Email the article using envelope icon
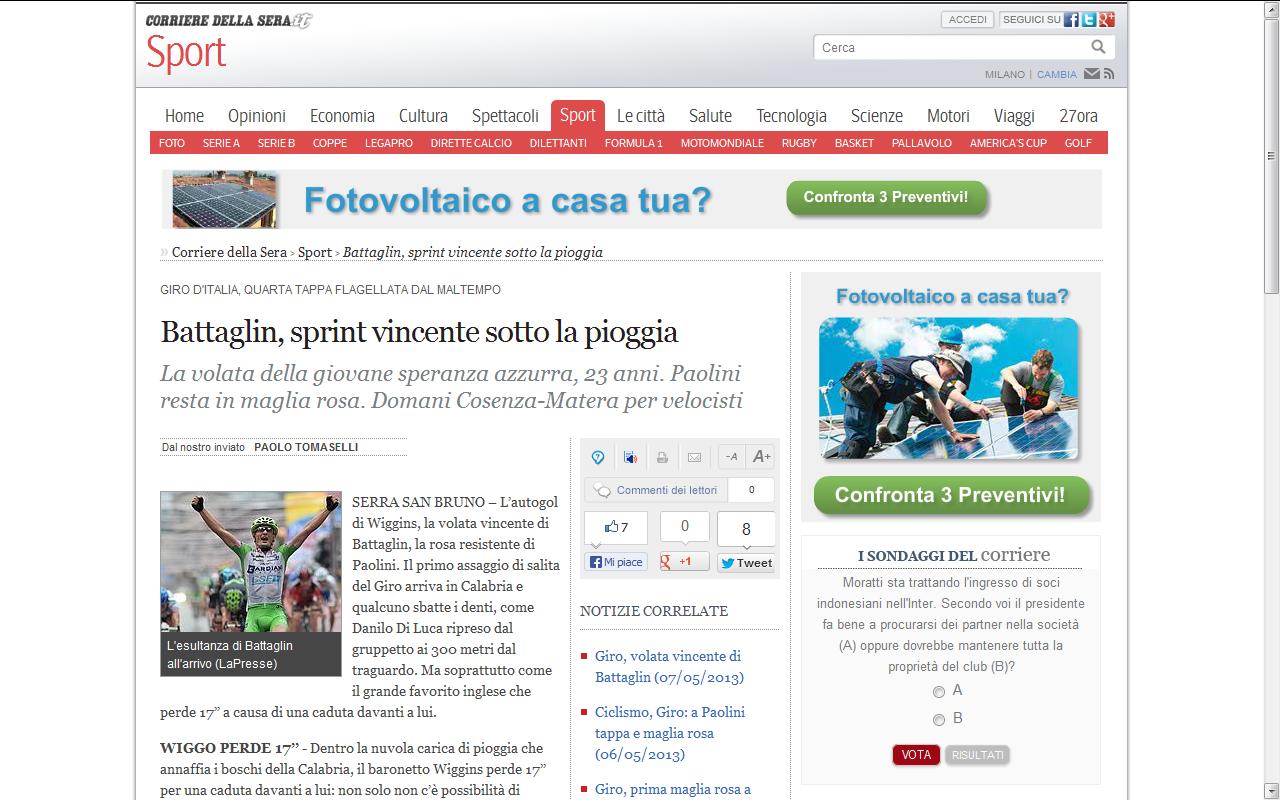 (694, 457)
